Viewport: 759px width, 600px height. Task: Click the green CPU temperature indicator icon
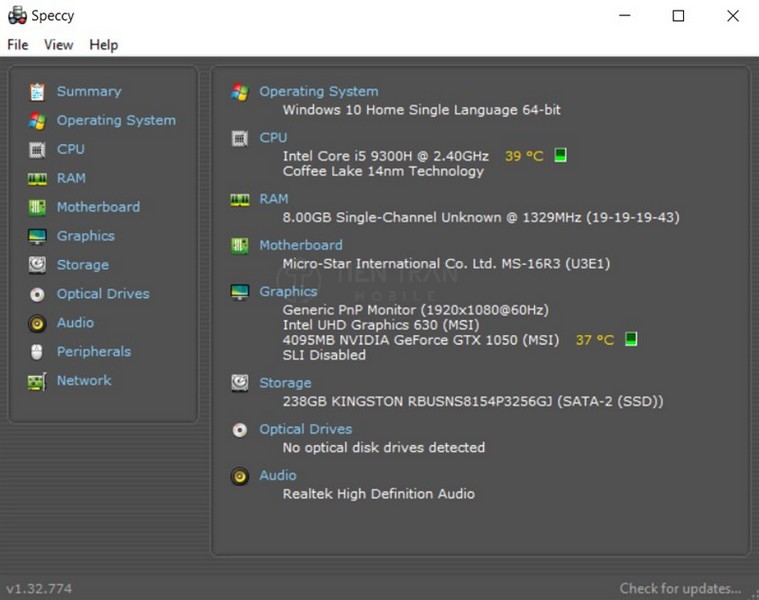pos(560,155)
